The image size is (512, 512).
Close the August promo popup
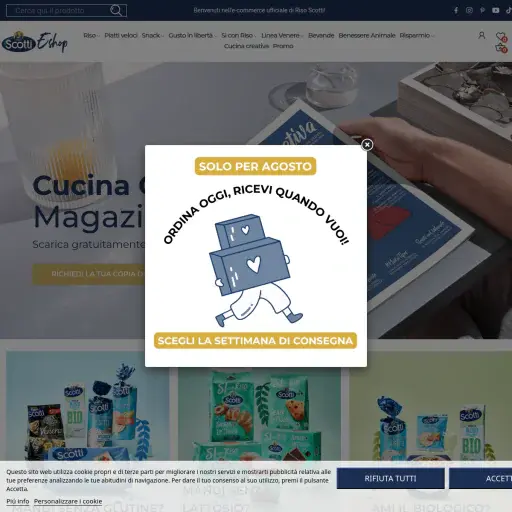(367, 145)
